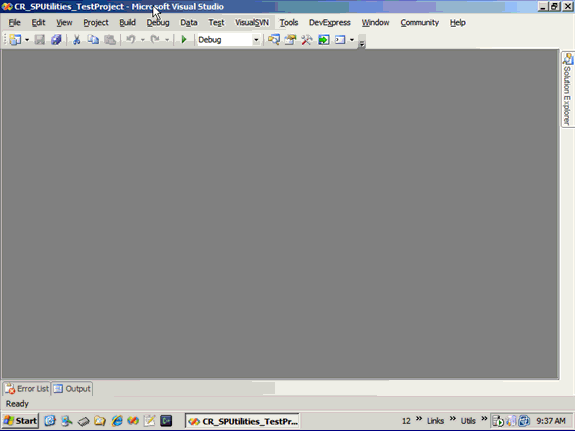
Task: Click the Cut scissors icon
Action: coord(76,40)
